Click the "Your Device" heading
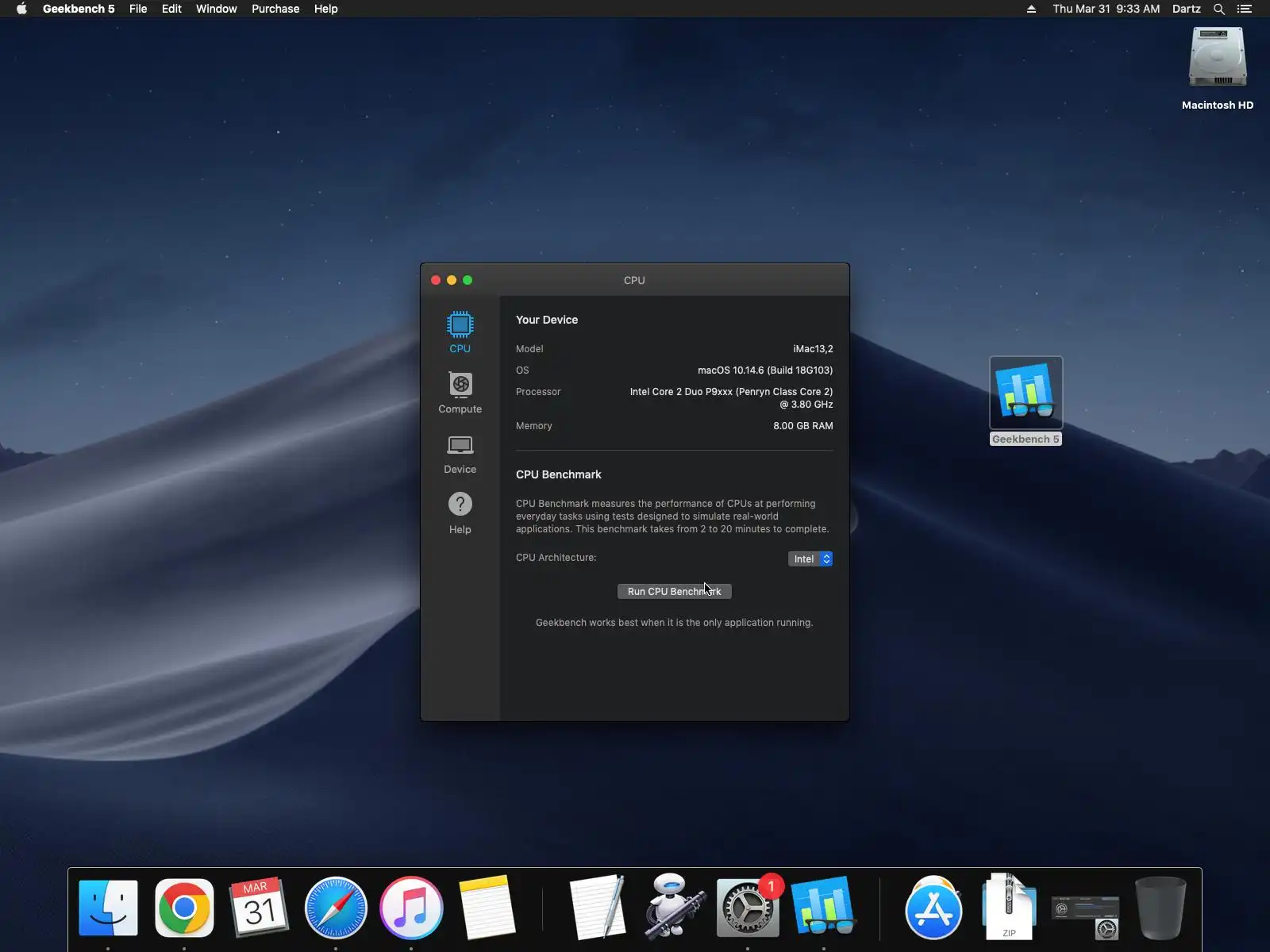Viewport: 1270px width, 952px height. click(x=547, y=320)
